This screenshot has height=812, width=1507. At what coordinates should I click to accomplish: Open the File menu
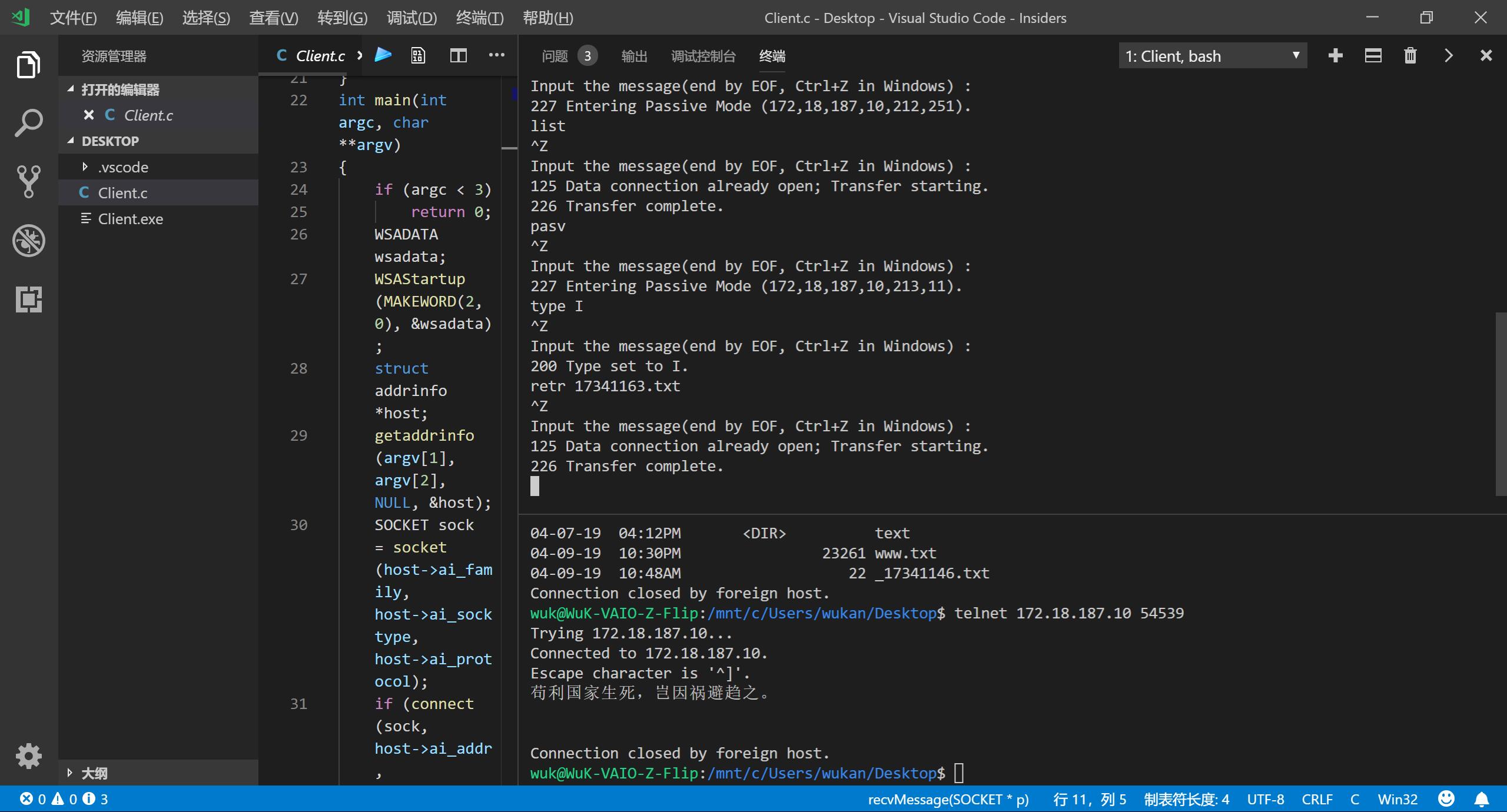[73, 18]
